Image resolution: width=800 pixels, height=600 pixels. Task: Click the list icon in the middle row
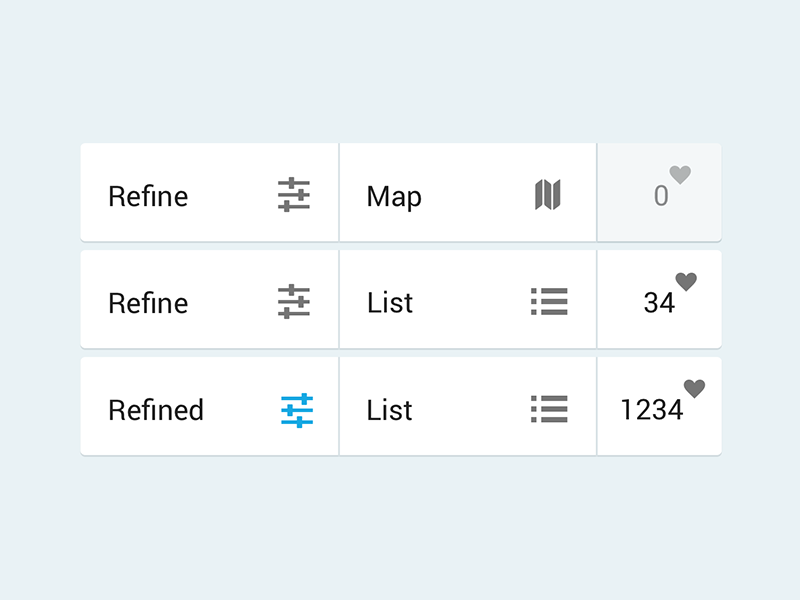549,302
